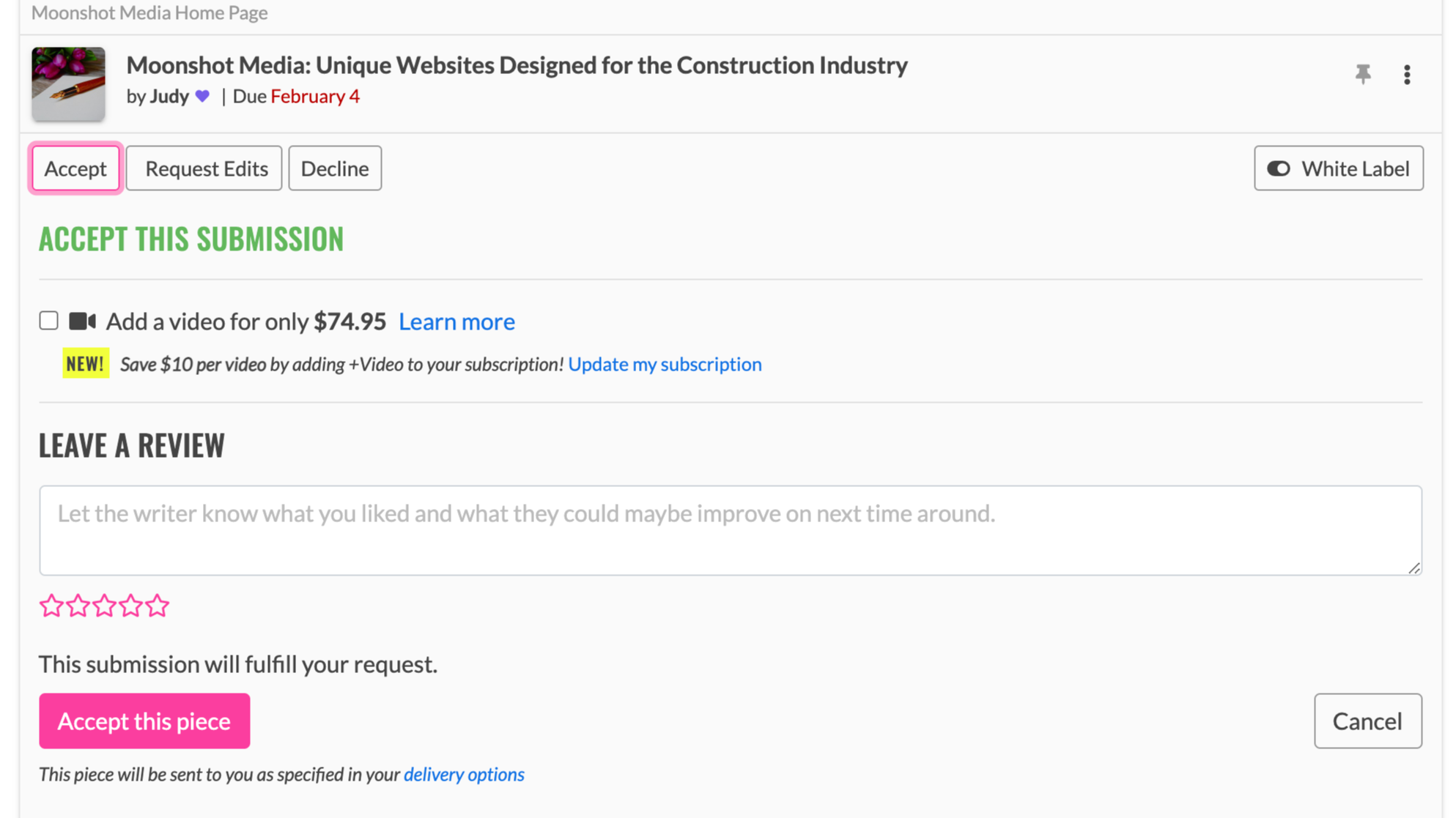
Task: Click the review text input field
Action: [x=728, y=529]
